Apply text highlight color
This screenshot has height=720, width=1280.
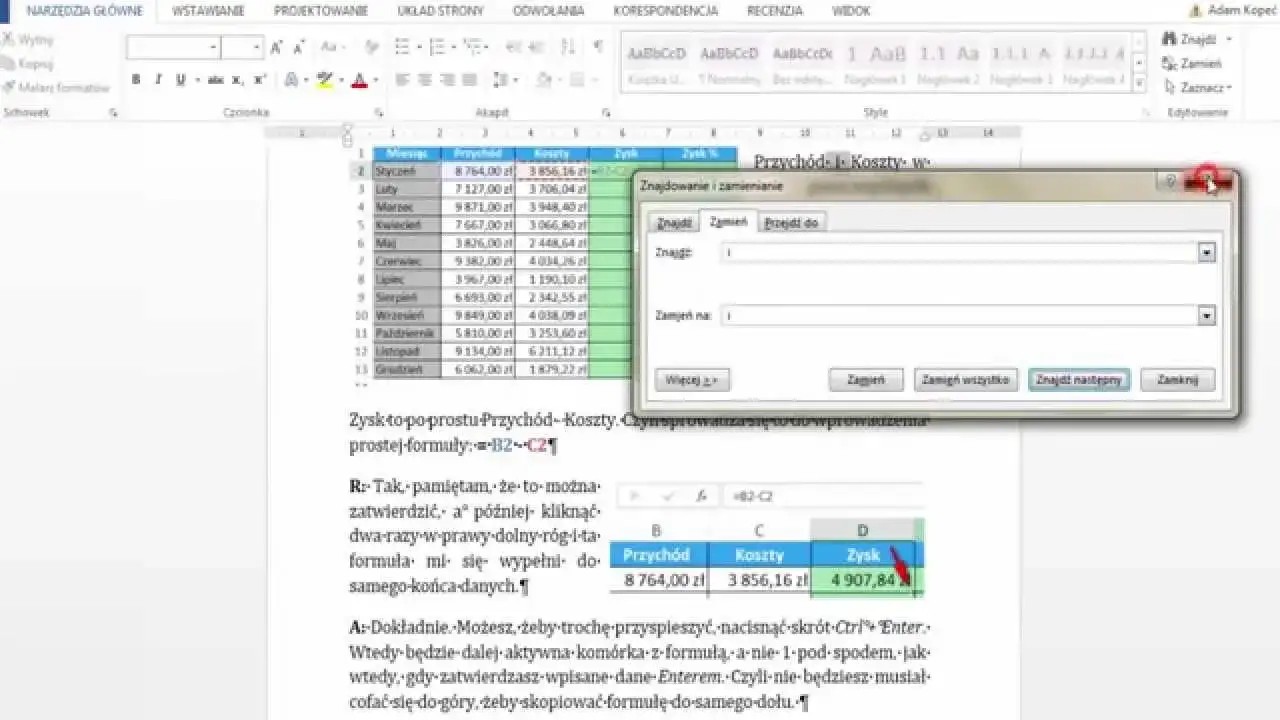(324, 80)
